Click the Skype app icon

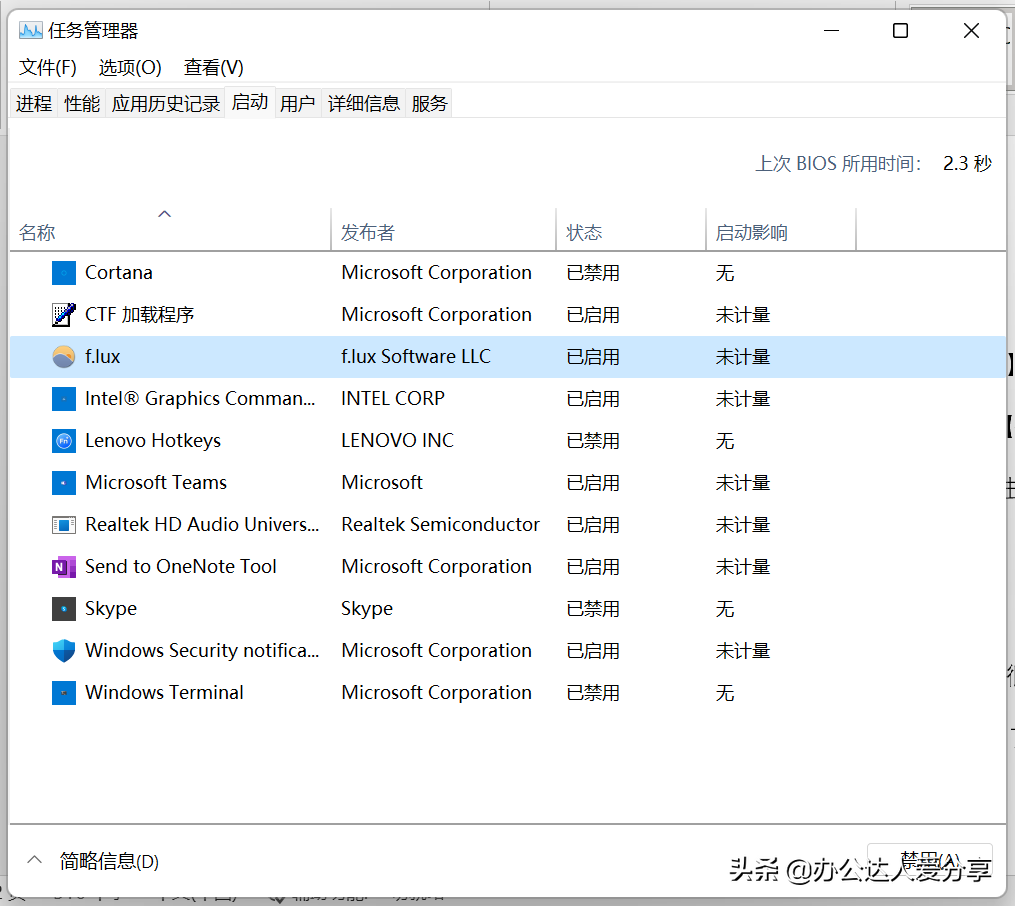[63, 608]
